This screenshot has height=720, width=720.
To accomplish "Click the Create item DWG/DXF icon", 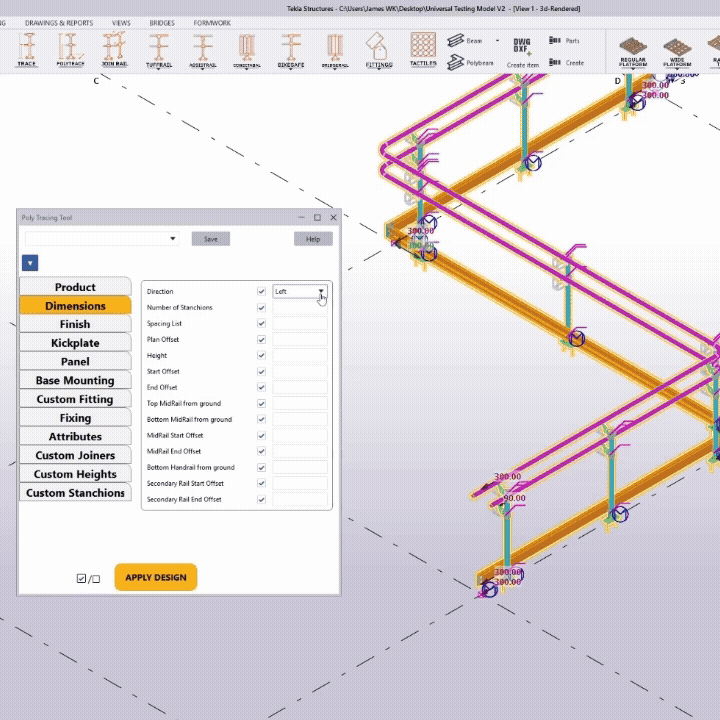I will tap(522, 51).
